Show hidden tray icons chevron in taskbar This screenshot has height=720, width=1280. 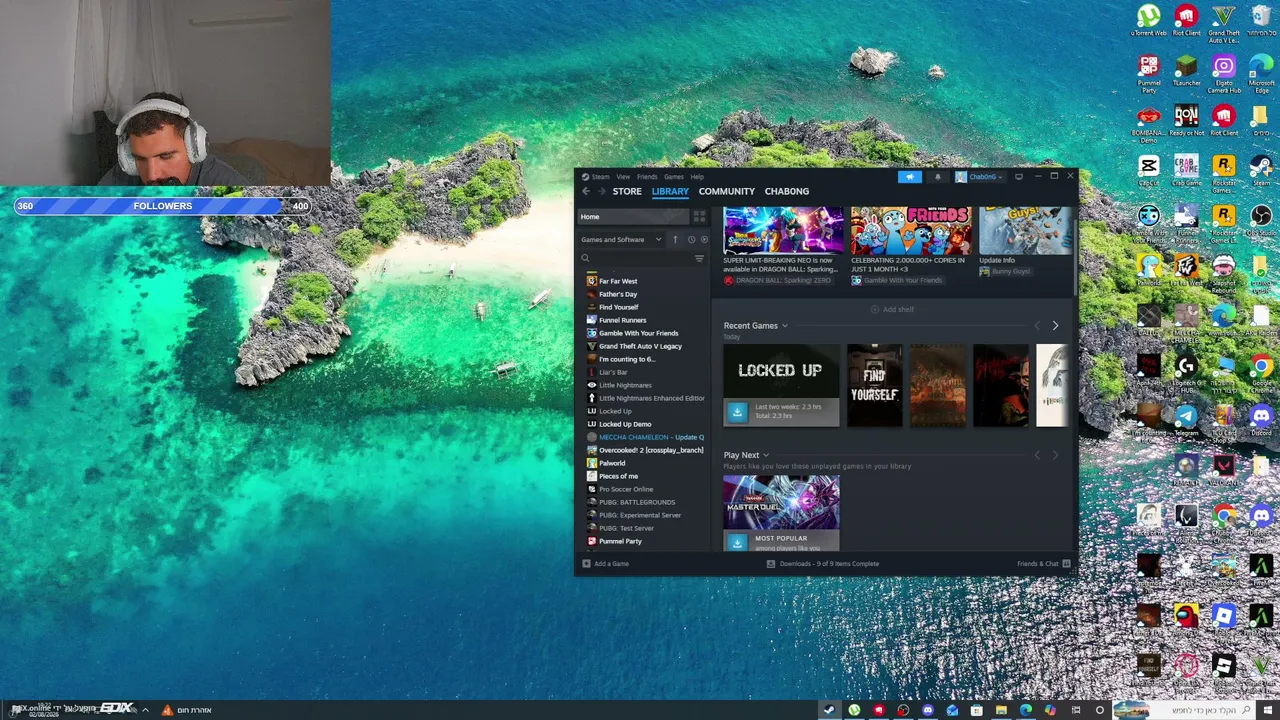pyautogui.click(x=145, y=710)
